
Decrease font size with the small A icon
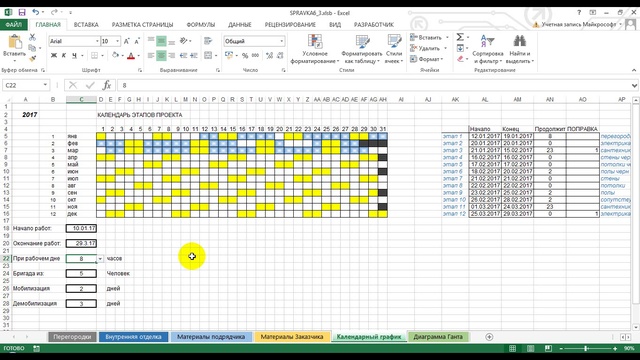click(x=137, y=41)
